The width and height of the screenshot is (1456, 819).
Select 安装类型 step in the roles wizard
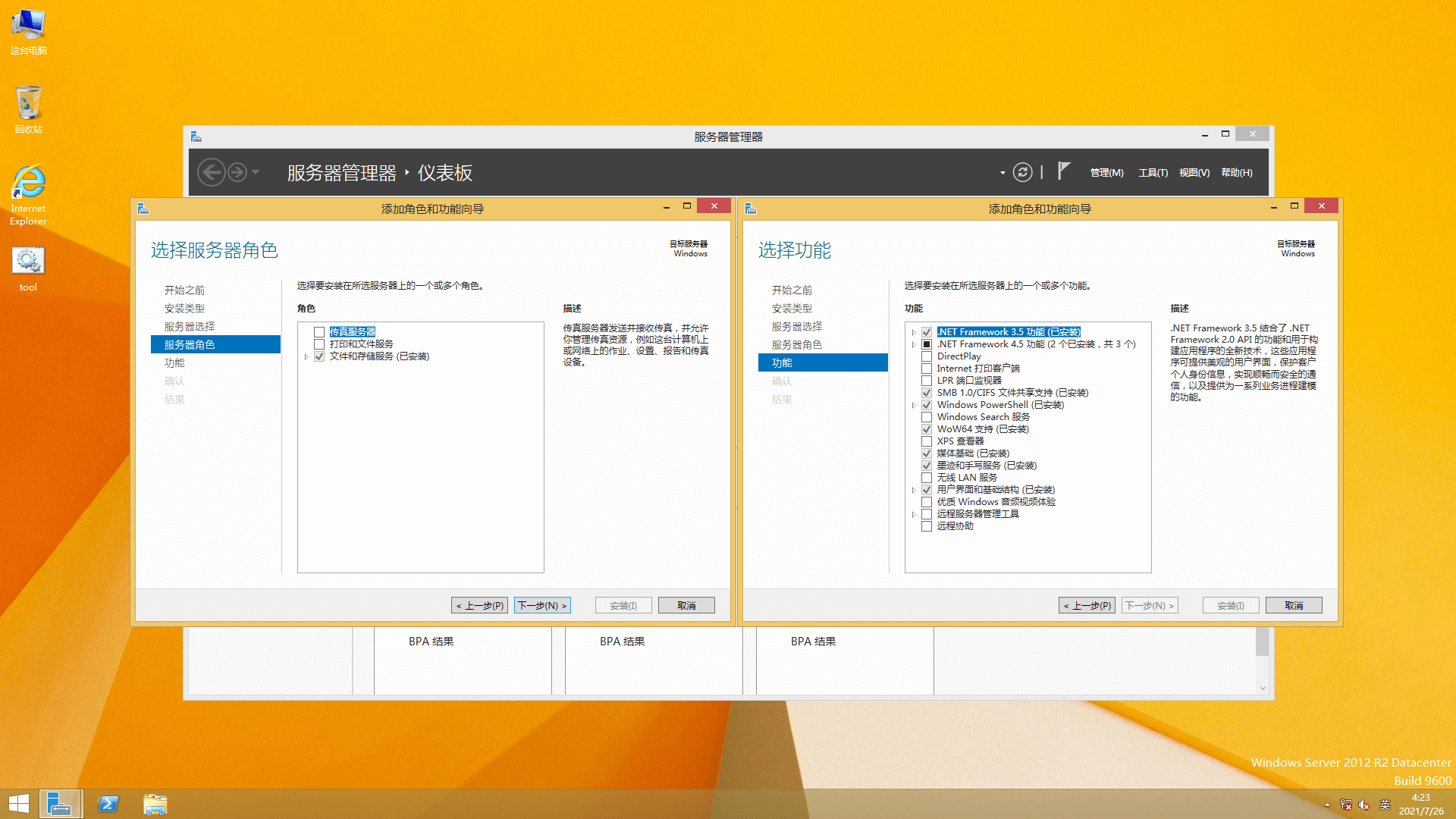coord(184,309)
